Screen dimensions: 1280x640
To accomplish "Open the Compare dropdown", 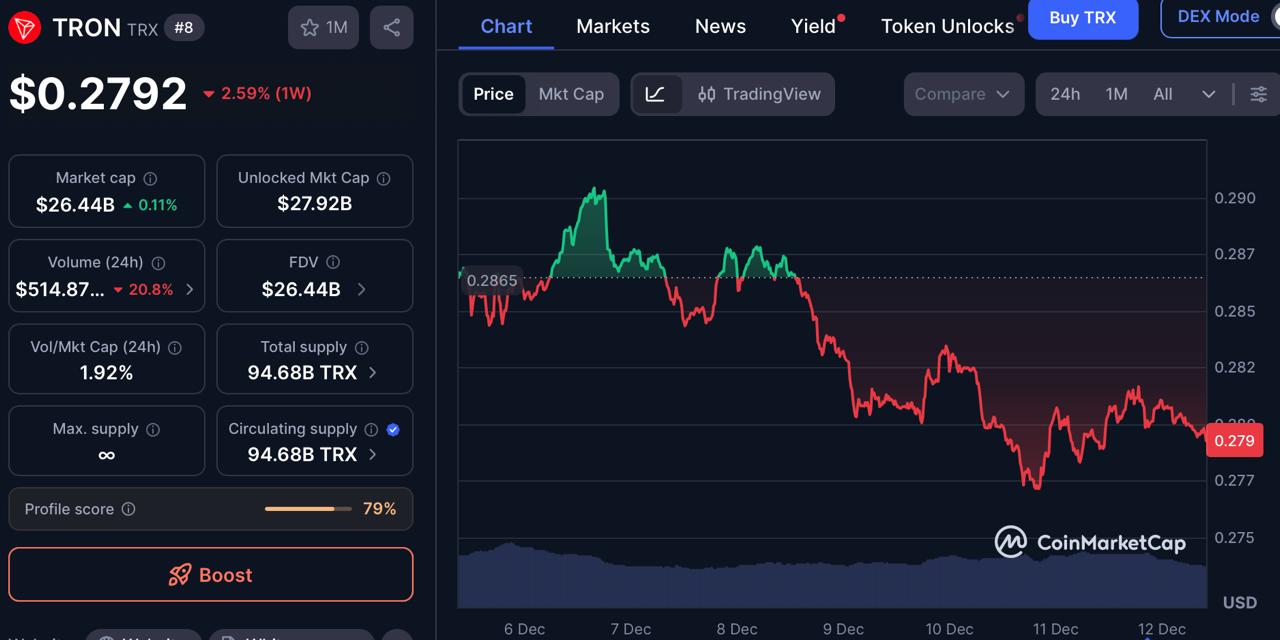I will 962,94.
